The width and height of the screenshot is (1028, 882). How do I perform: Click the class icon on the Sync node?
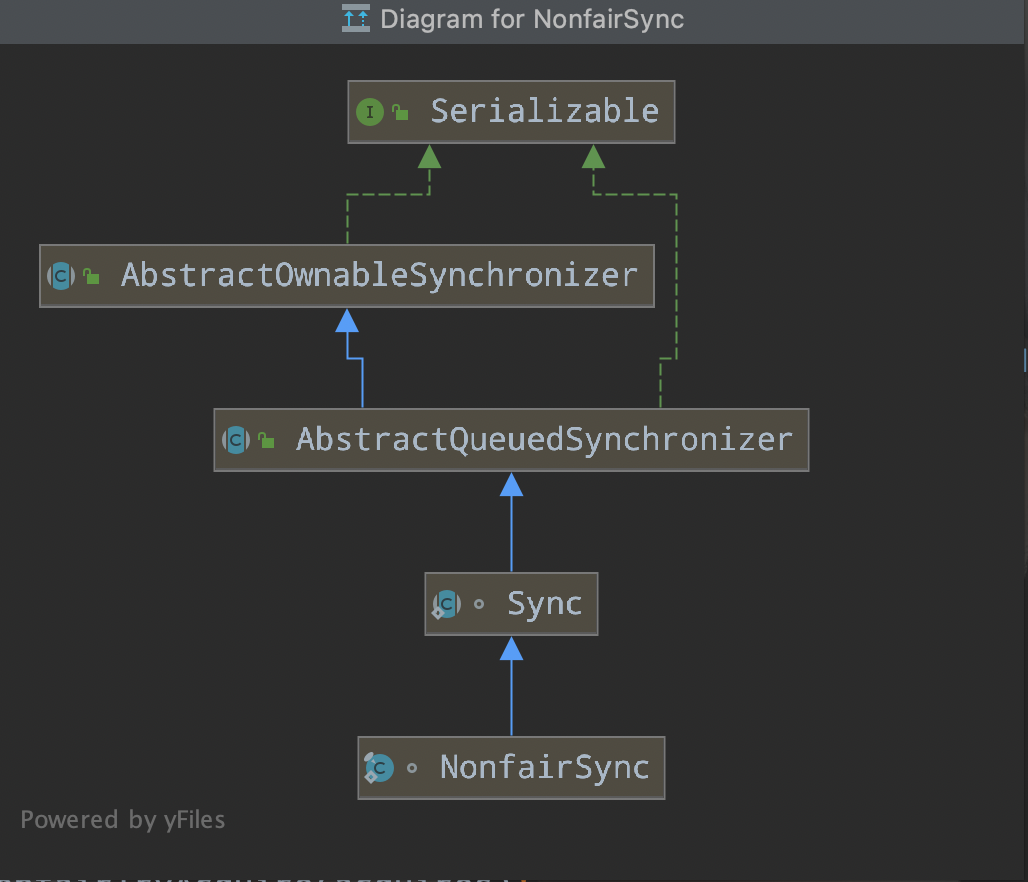point(446,603)
